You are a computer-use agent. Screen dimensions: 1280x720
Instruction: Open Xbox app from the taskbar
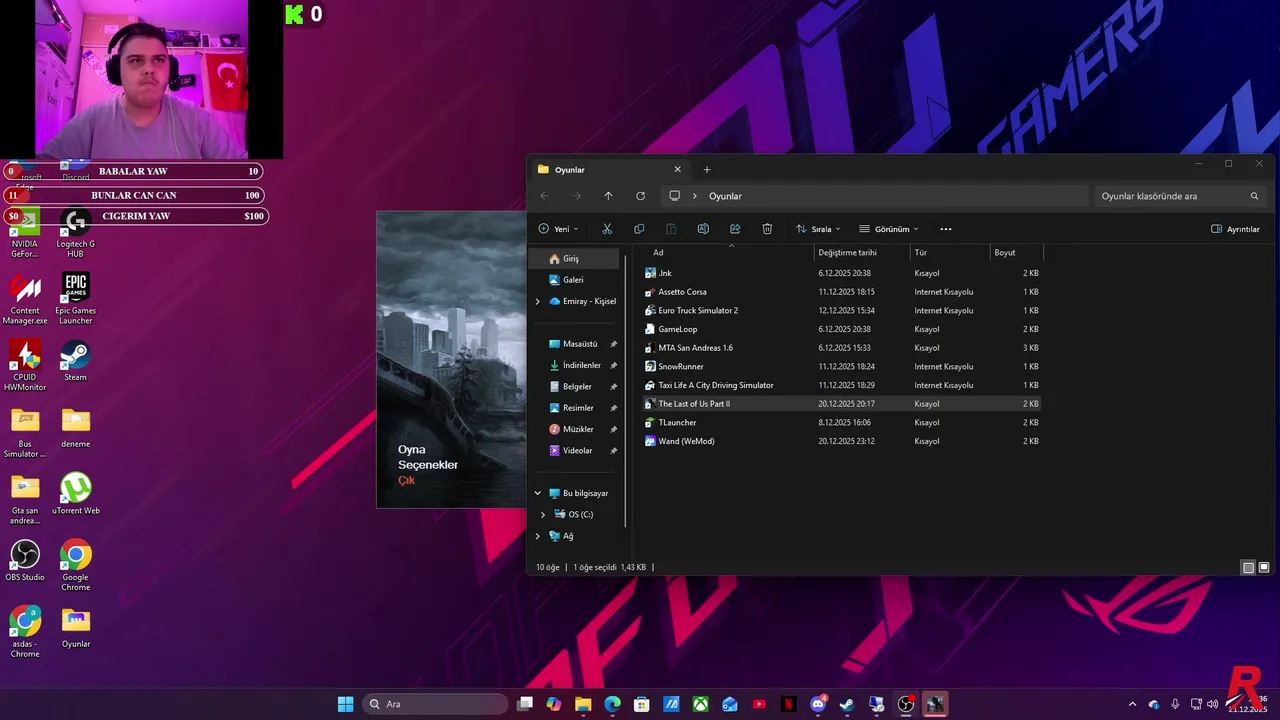[701, 704]
